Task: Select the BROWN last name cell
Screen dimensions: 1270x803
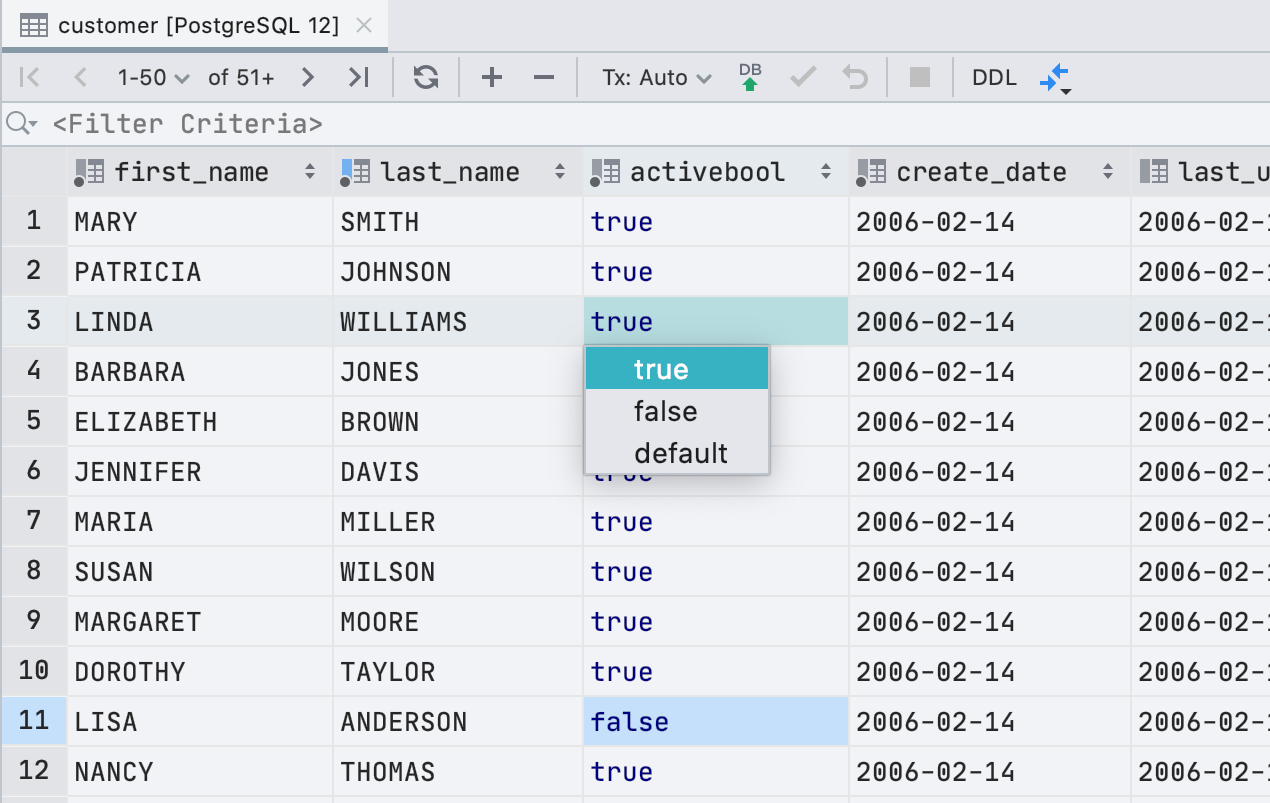Action: point(458,421)
